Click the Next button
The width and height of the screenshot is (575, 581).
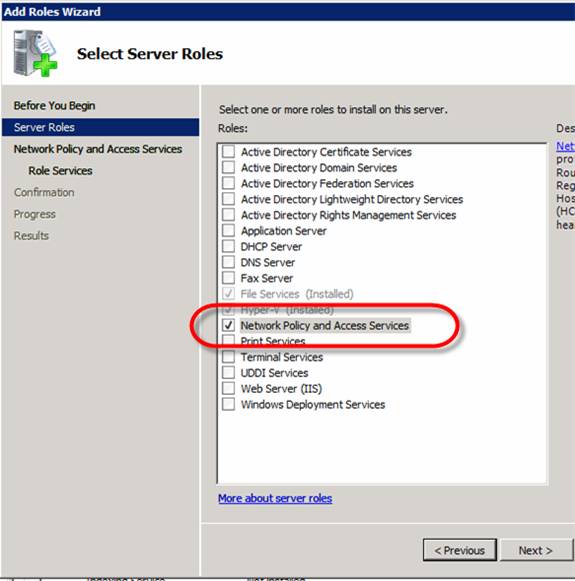(x=536, y=550)
